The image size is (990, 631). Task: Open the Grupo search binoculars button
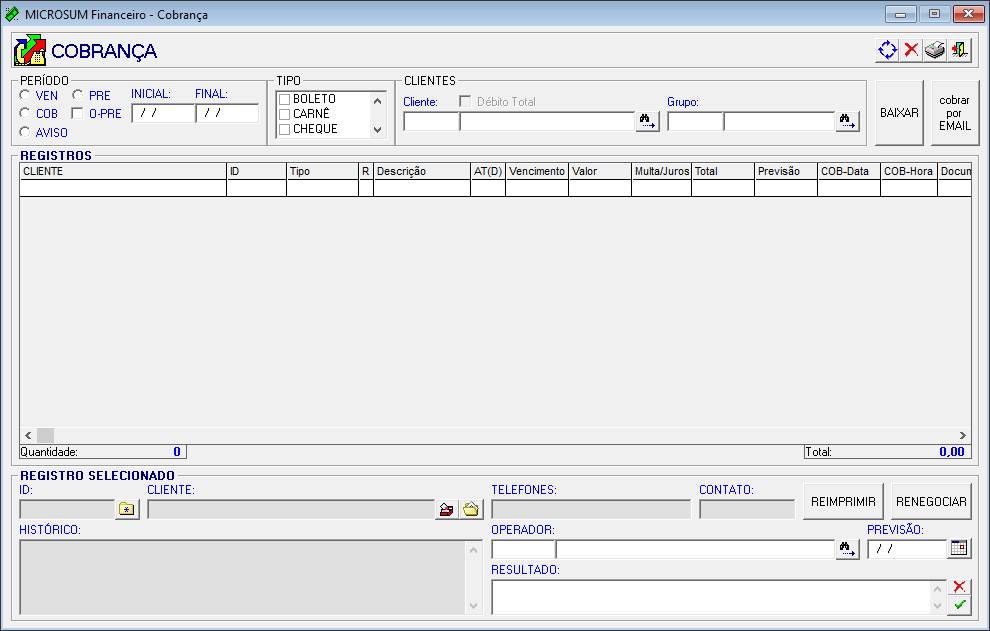[847, 121]
